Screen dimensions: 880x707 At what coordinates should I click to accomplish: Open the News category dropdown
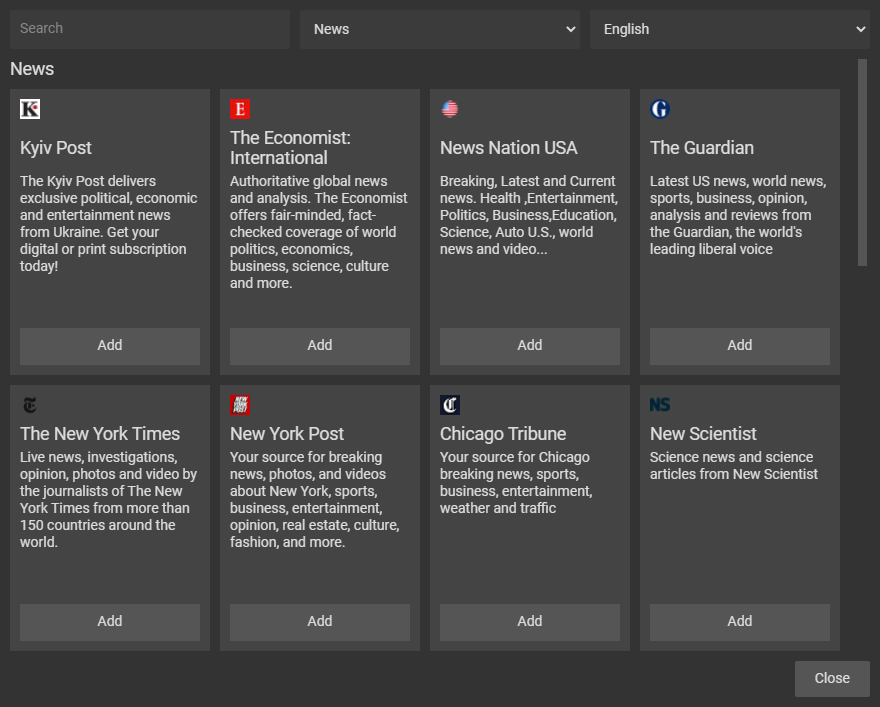coord(439,29)
